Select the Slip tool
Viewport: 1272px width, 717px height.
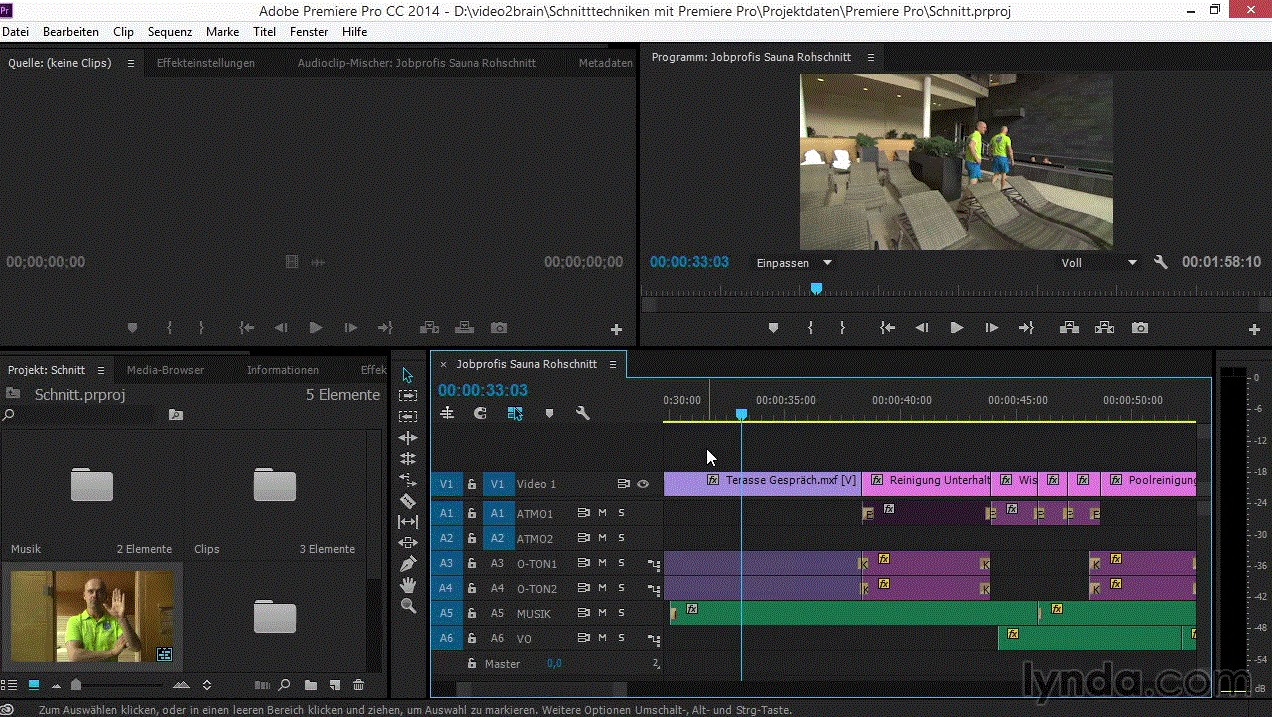pyautogui.click(x=408, y=522)
